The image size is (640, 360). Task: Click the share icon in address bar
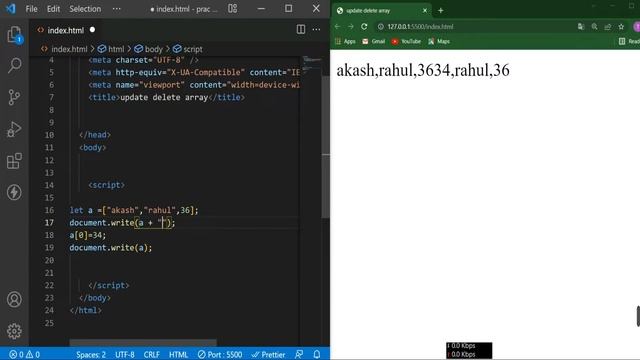pos(608,27)
